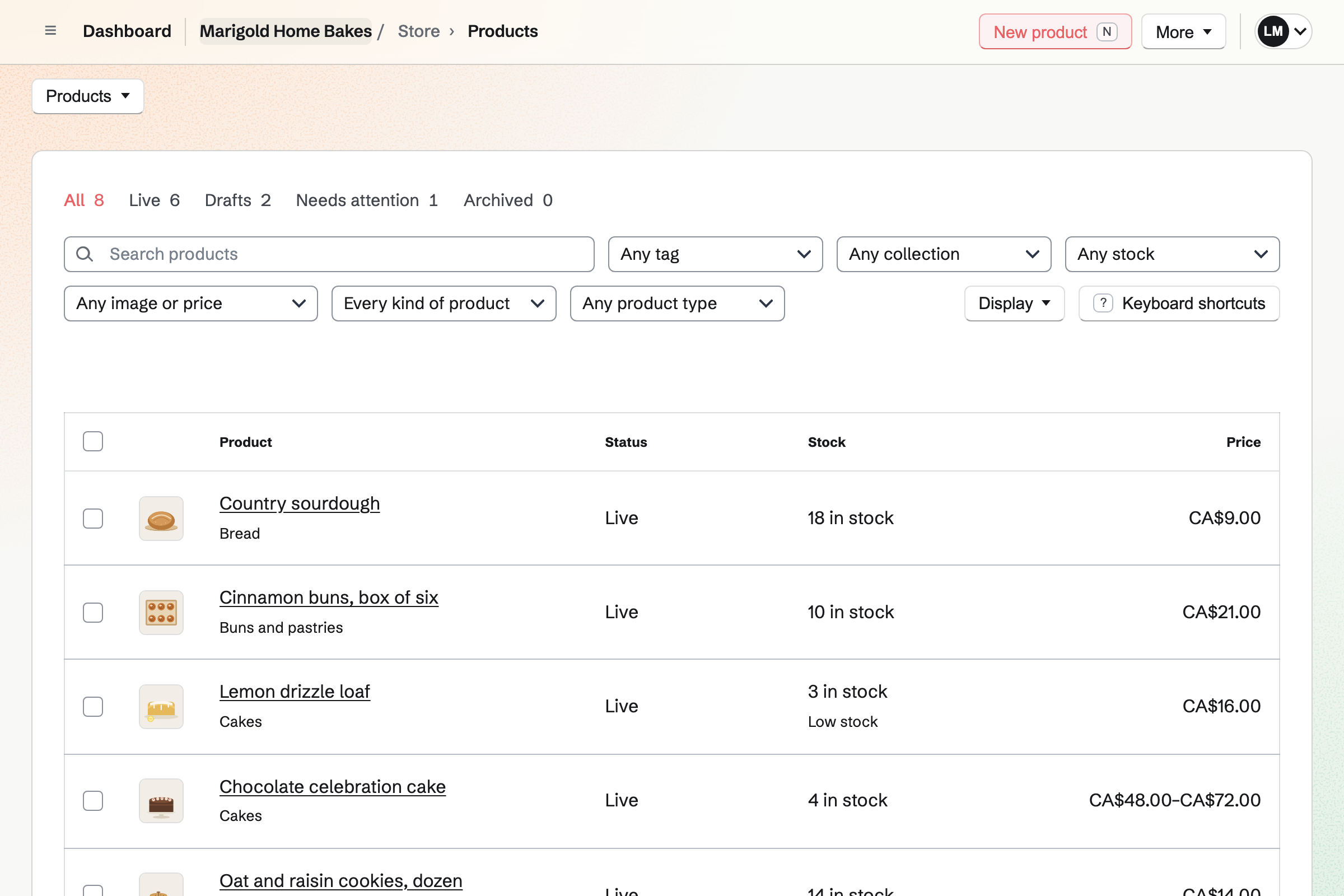The image size is (1344, 896).
Task: Open Every kind of product dropdown
Action: point(444,304)
